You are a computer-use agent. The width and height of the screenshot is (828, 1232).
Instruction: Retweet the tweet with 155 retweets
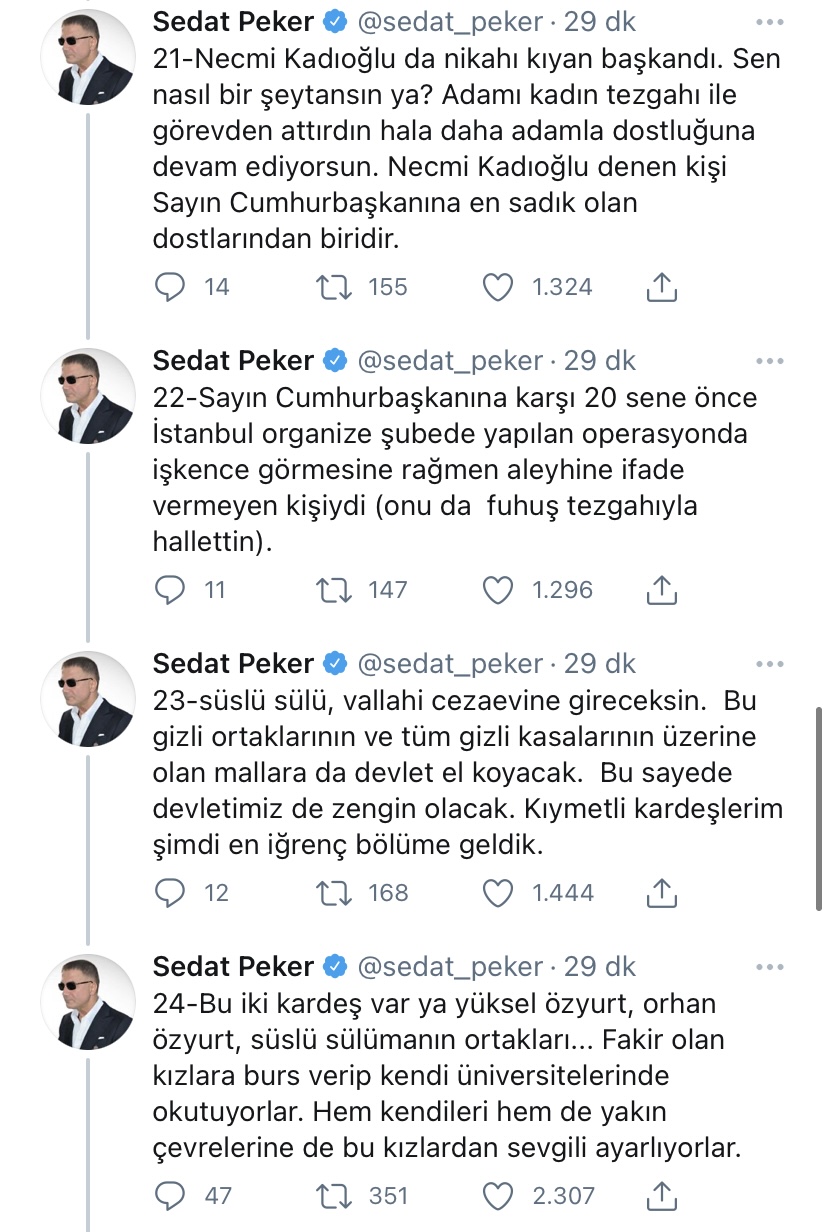[x=333, y=287]
